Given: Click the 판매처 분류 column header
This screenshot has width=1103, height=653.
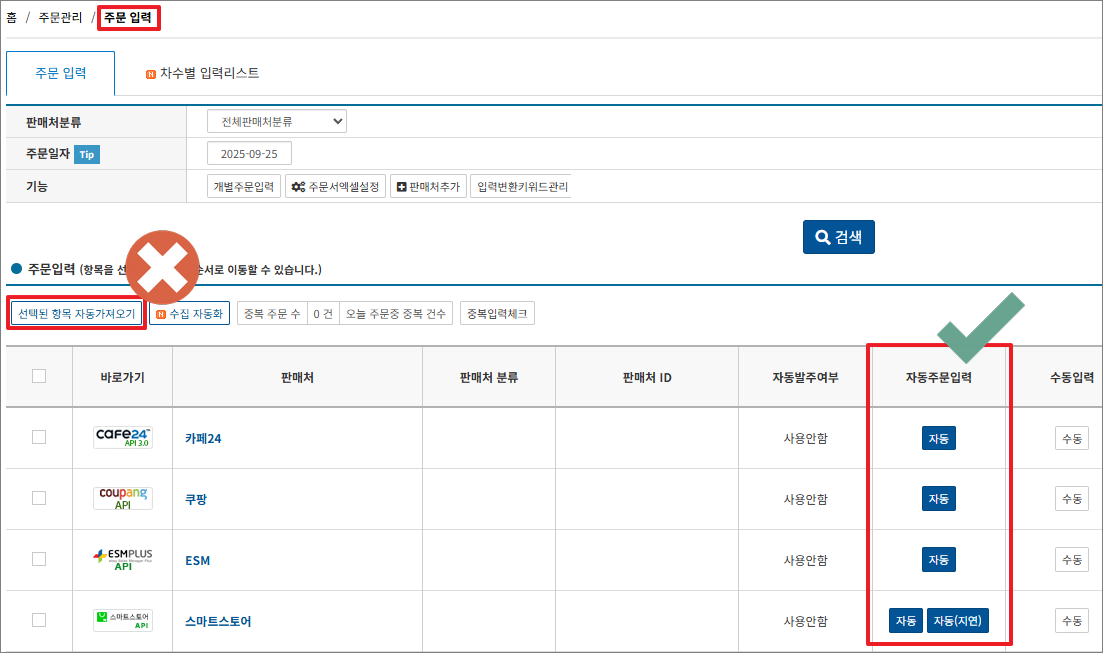Looking at the screenshot, I should [x=489, y=377].
